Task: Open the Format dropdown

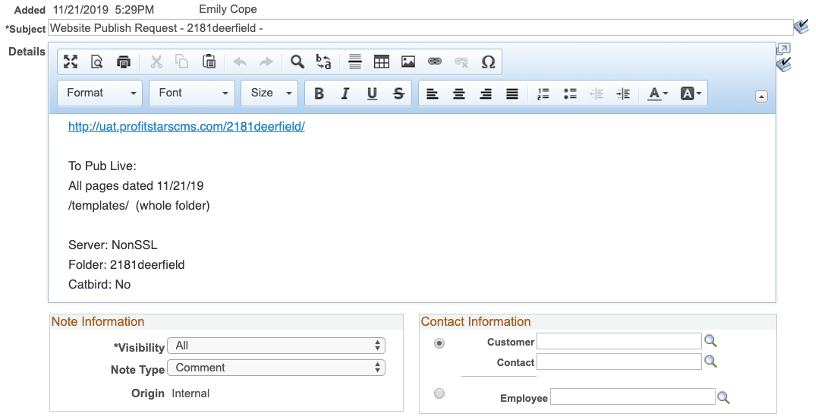Action: click(102, 93)
